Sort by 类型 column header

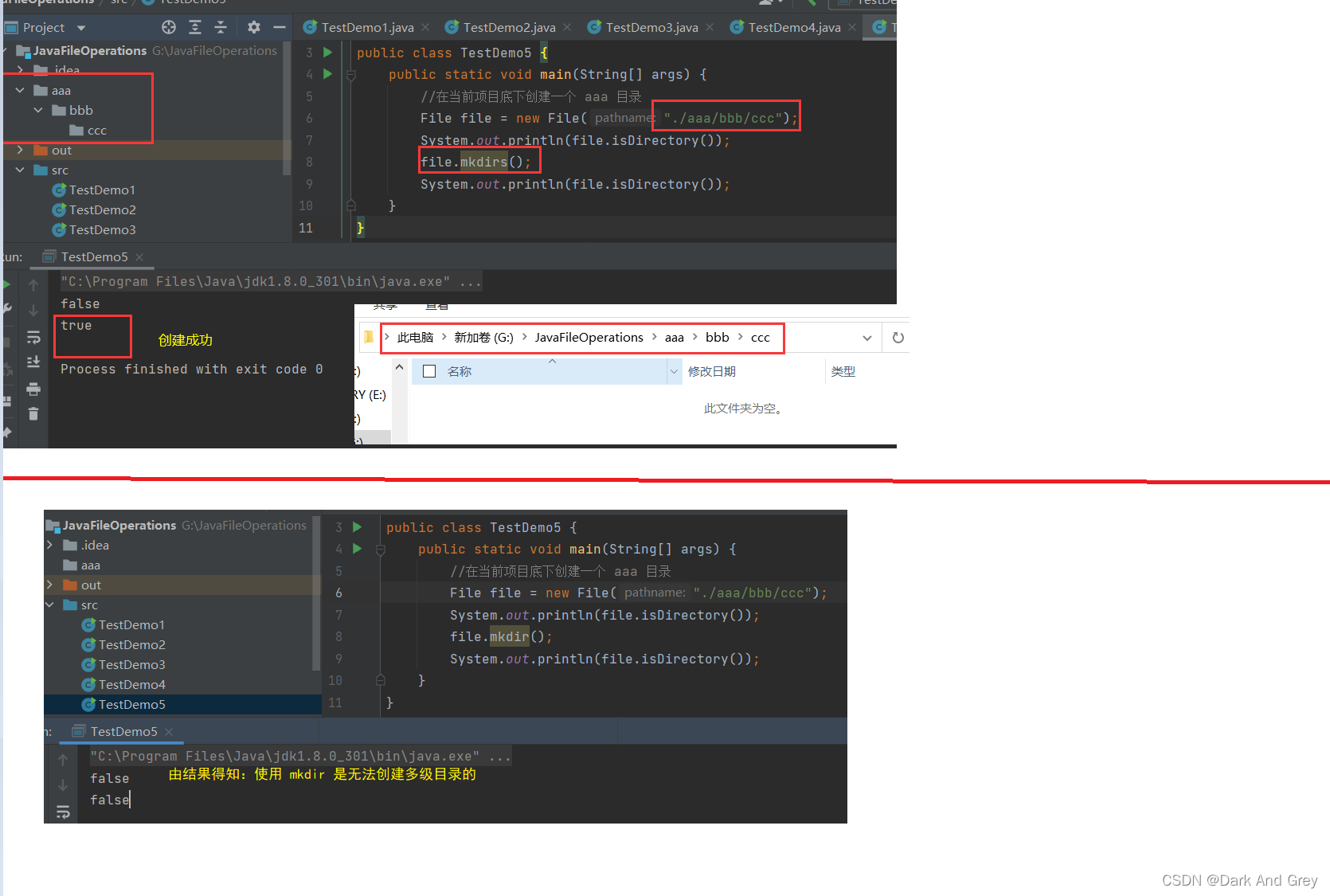pos(843,371)
